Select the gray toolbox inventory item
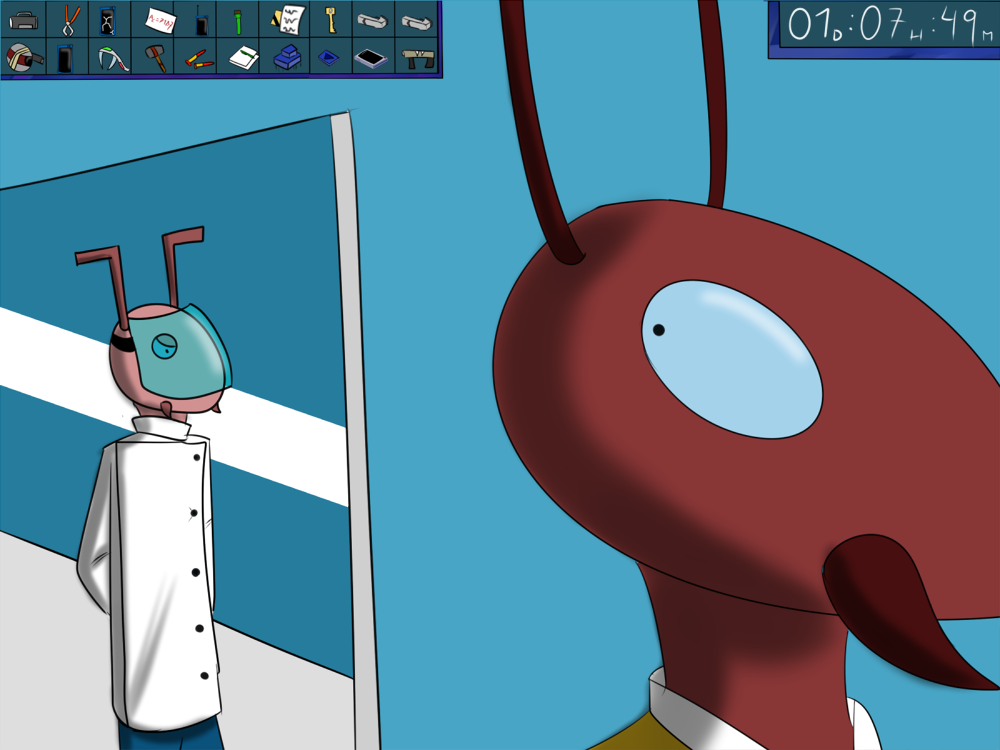1000x750 pixels. 22,19
